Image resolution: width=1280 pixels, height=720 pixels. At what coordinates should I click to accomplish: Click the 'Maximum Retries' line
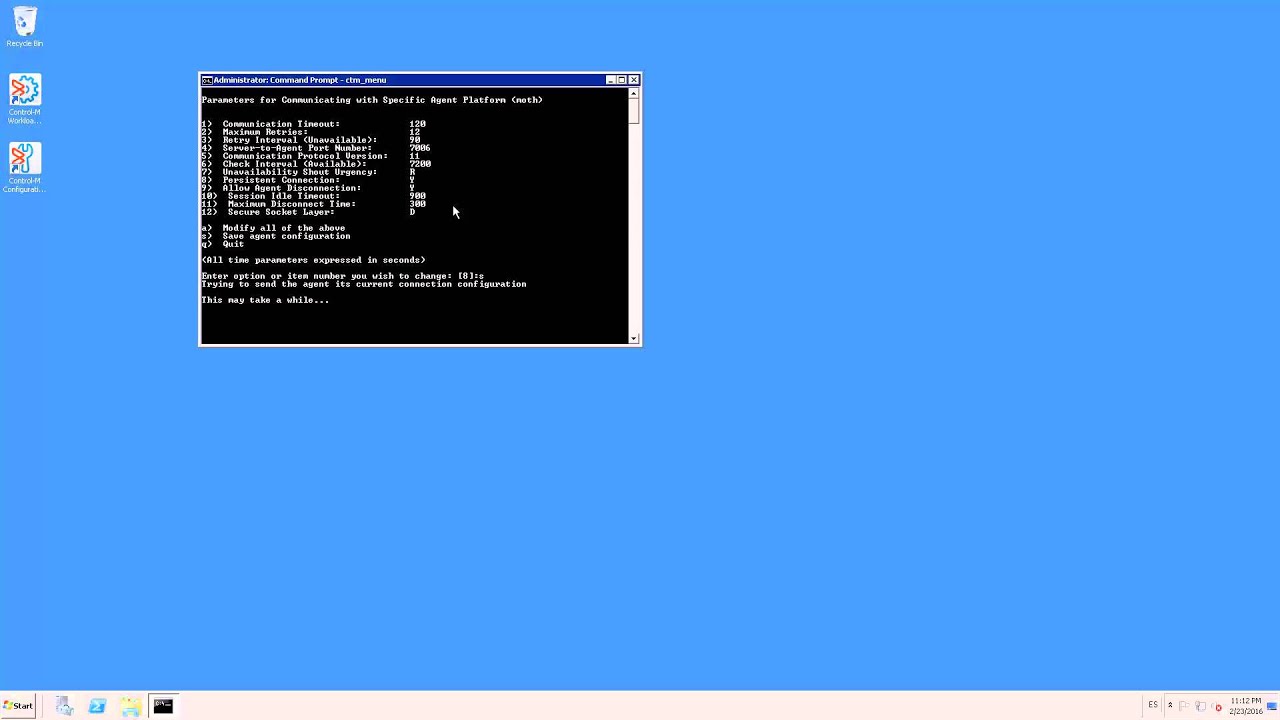coord(310,132)
